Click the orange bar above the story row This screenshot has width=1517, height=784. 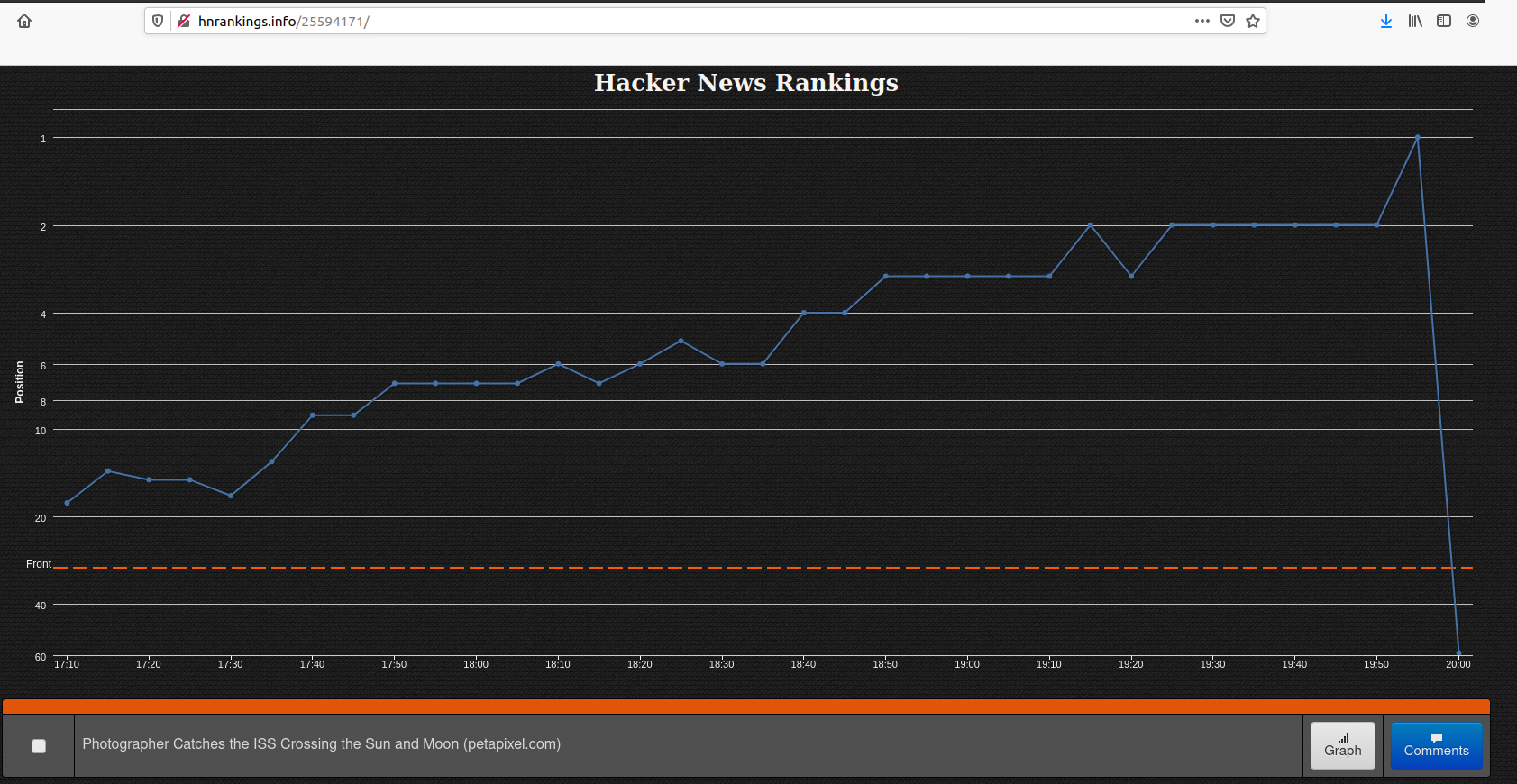(745, 707)
